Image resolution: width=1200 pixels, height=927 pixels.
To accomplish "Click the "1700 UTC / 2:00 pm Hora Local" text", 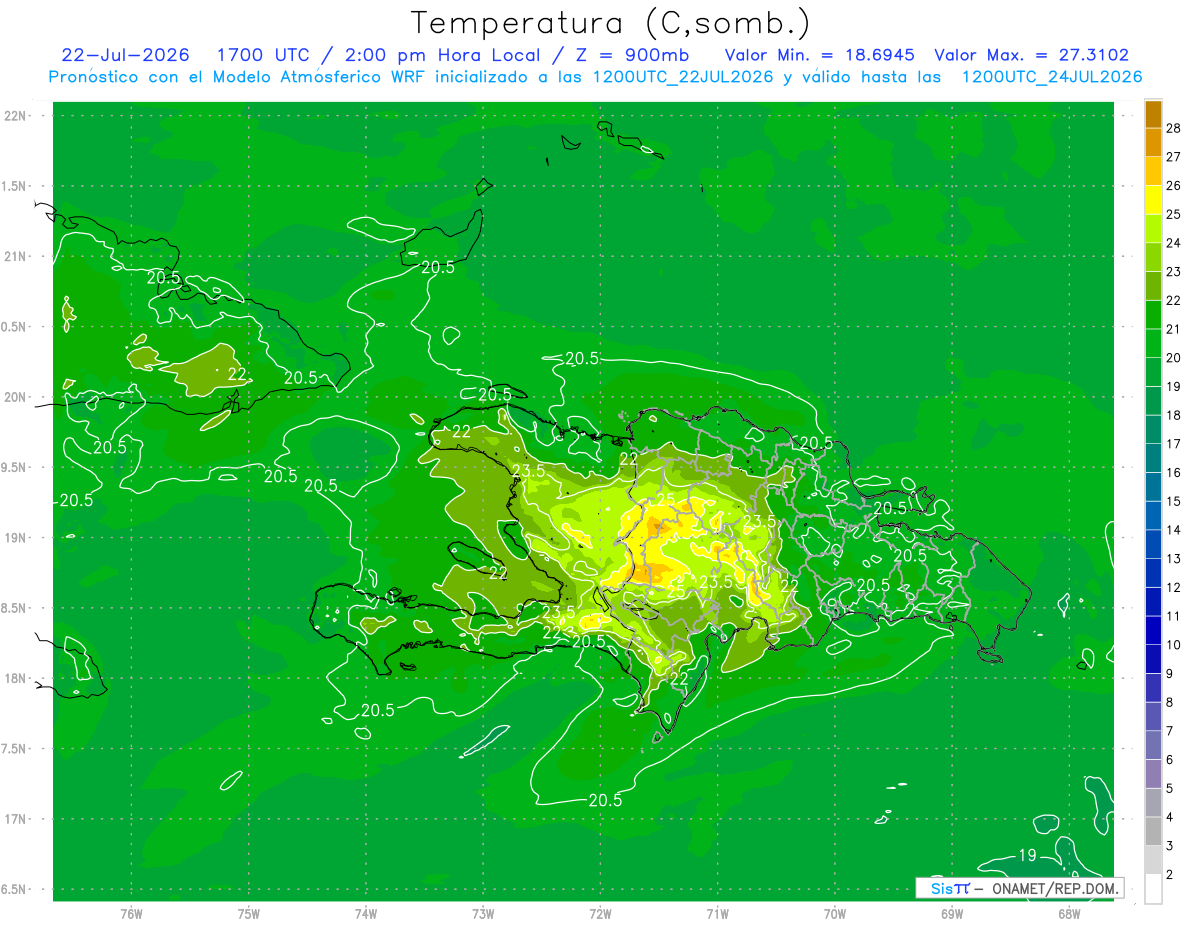I will [380, 55].
